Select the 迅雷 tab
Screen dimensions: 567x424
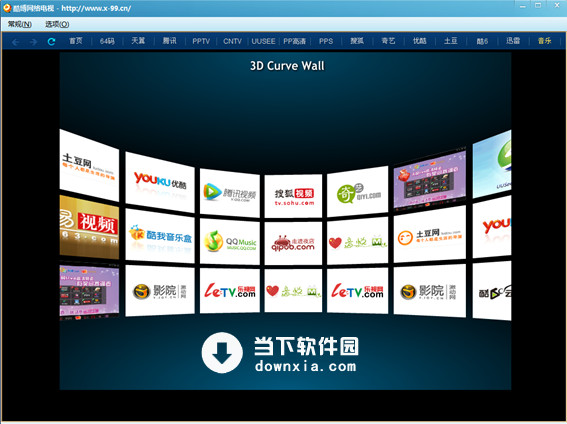(x=513, y=41)
